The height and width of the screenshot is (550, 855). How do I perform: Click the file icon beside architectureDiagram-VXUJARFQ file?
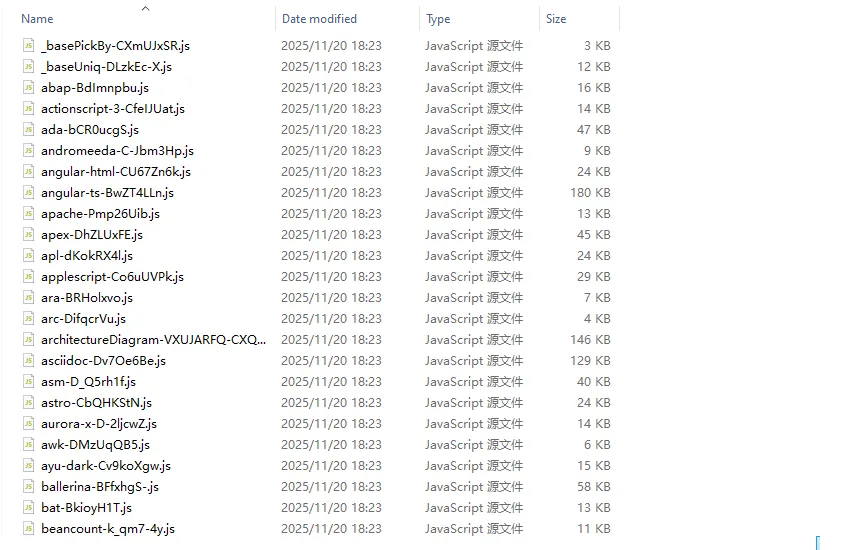click(x=28, y=339)
